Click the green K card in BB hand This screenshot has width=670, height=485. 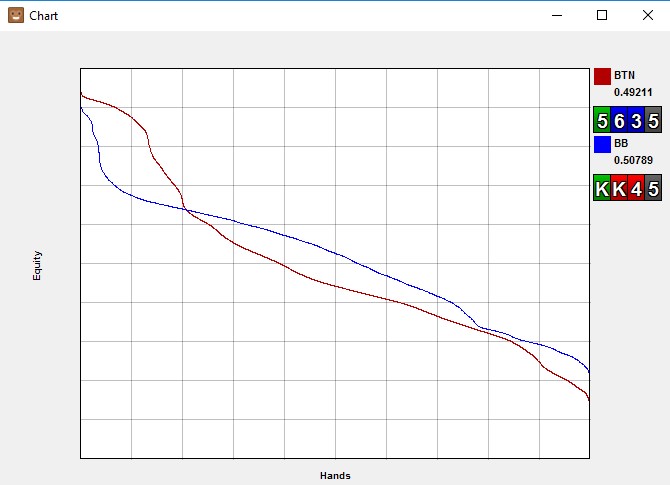[602, 188]
